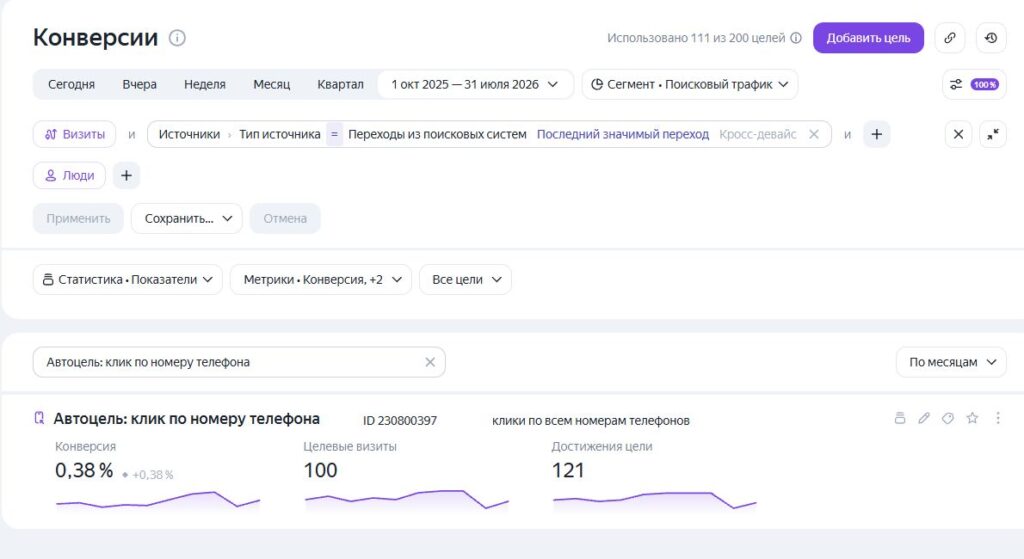This screenshot has height=559, width=1024.
Task: Add a visit condition with plus after и
Action: coord(876,134)
